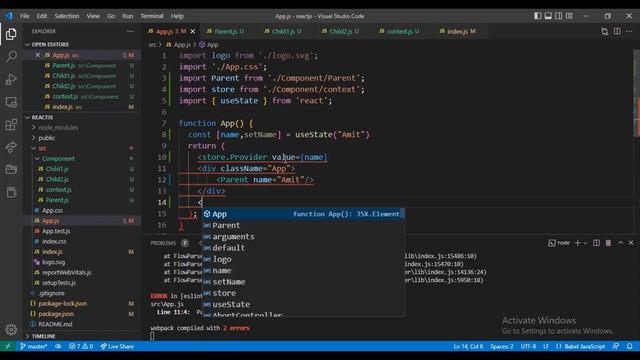Open changes compare icon in editor toolbar
640x360 pixels.
tap(604, 31)
